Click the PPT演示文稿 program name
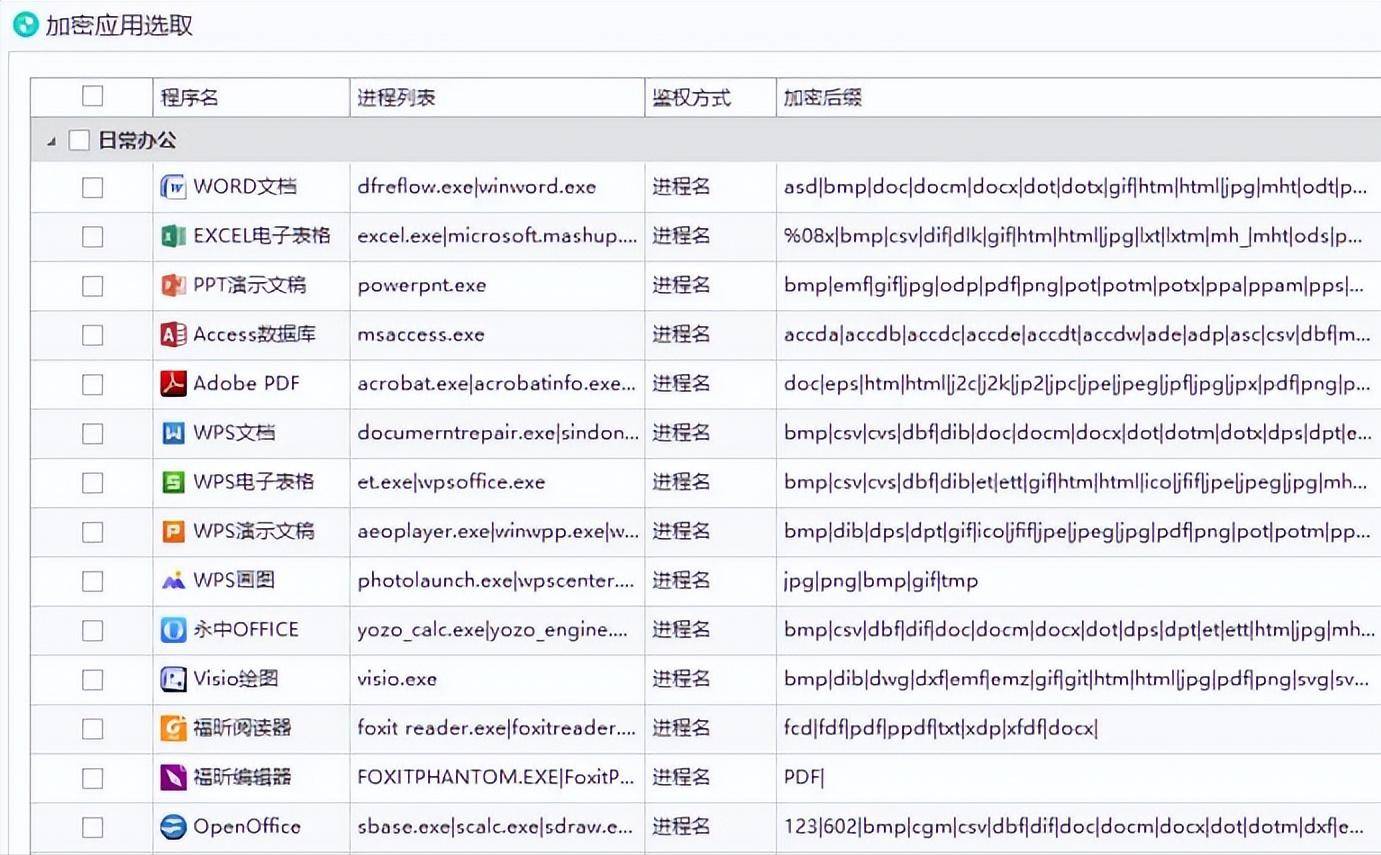 pos(250,285)
